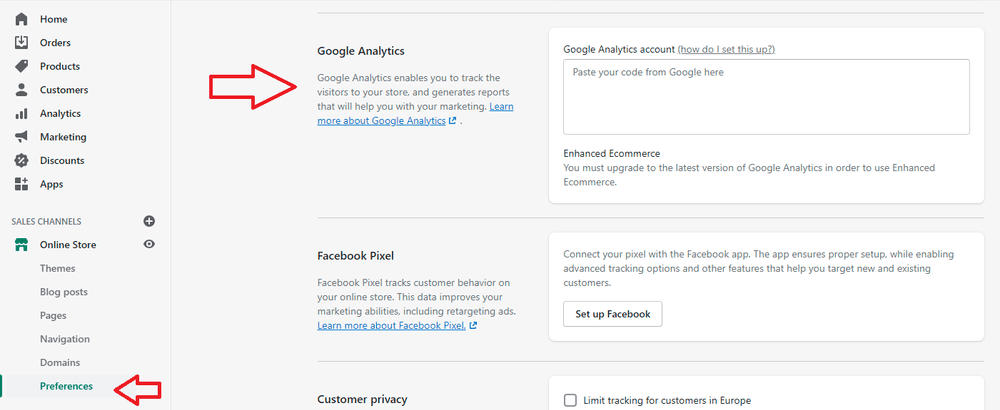Click the Discounts badge icon
Viewport: 1000px width, 410px height.
coord(21,161)
